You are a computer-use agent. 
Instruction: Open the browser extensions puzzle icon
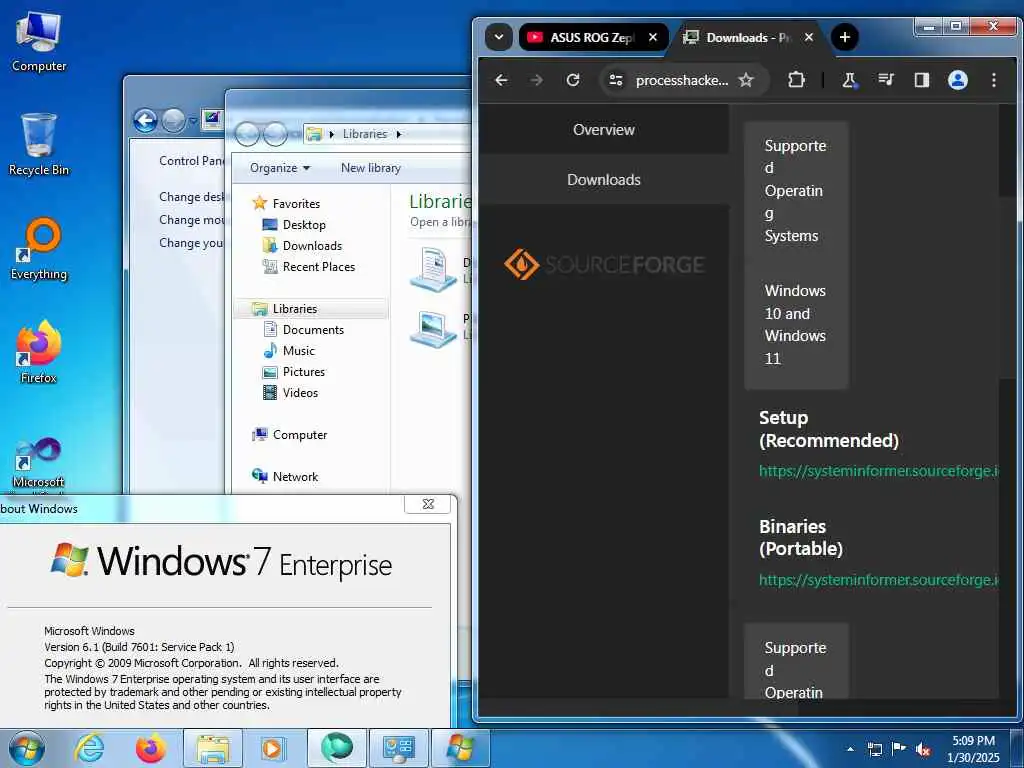click(796, 80)
